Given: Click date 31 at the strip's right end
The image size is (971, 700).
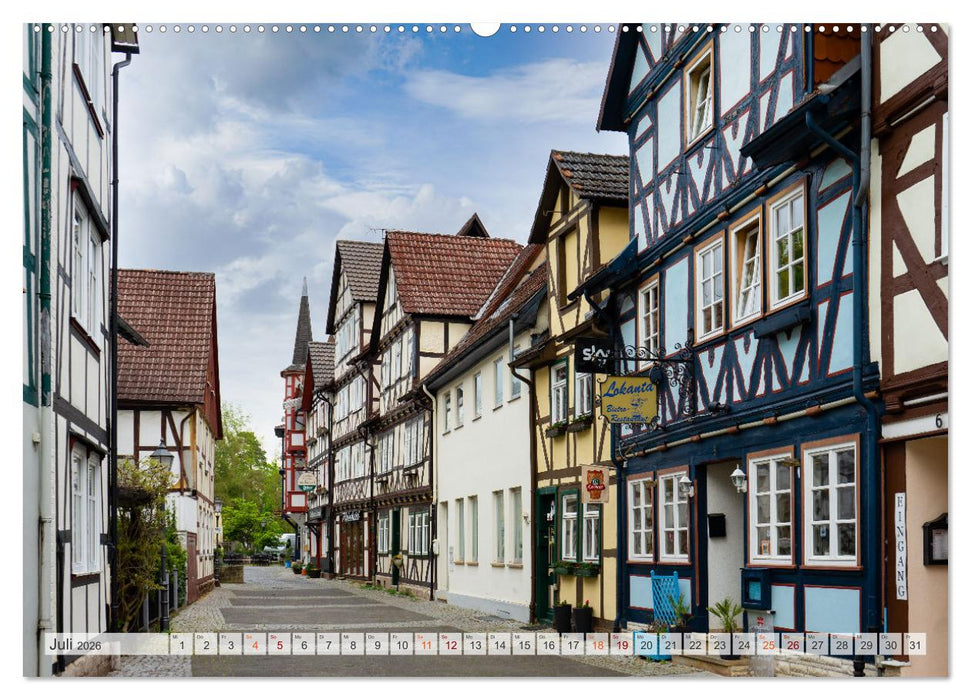Looking at the screenshot, I should pos(915,647).
